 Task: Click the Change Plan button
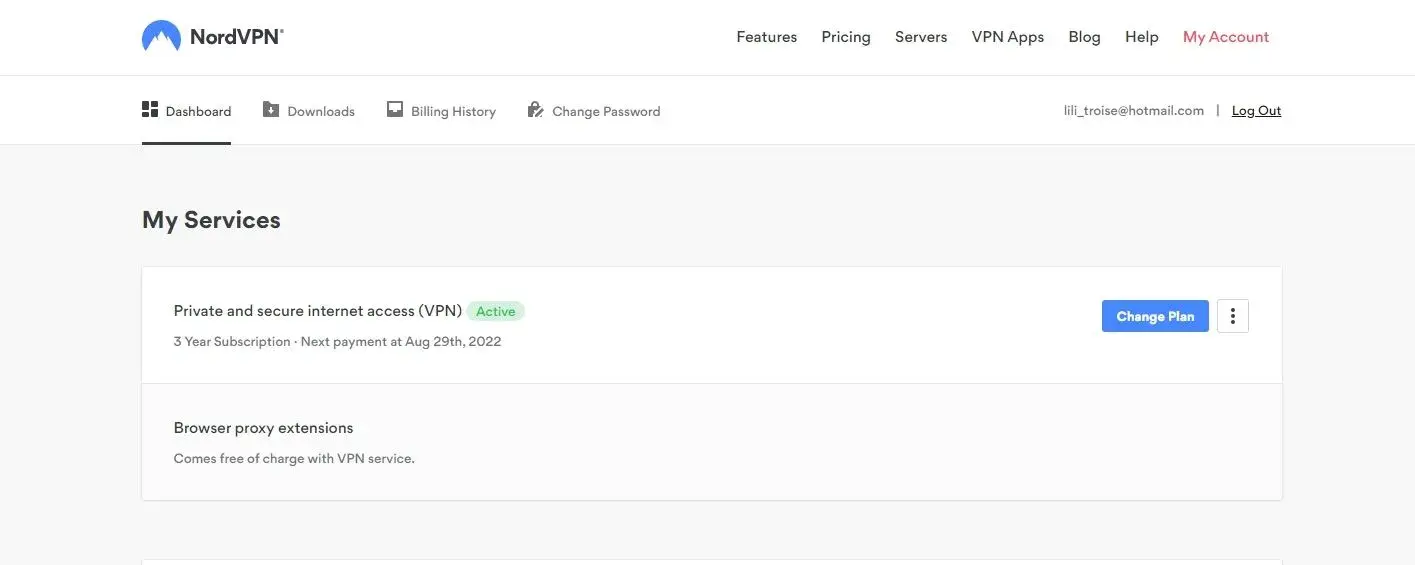point(1155,316)
